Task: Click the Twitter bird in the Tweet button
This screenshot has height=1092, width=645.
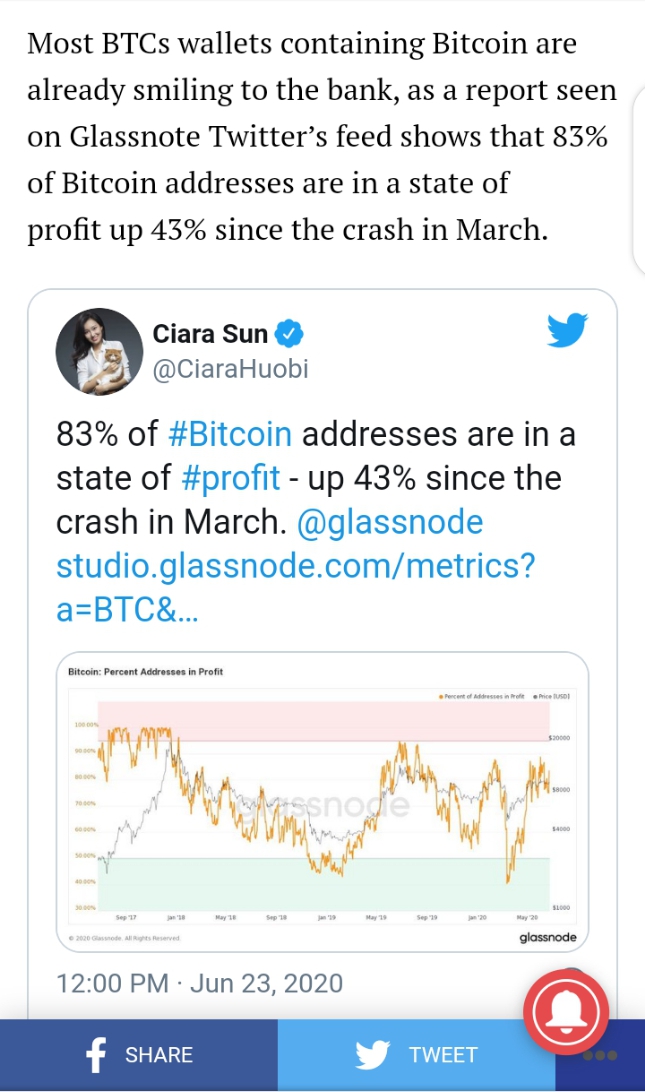Action: pyautogui.click(x=372, y=1055)
